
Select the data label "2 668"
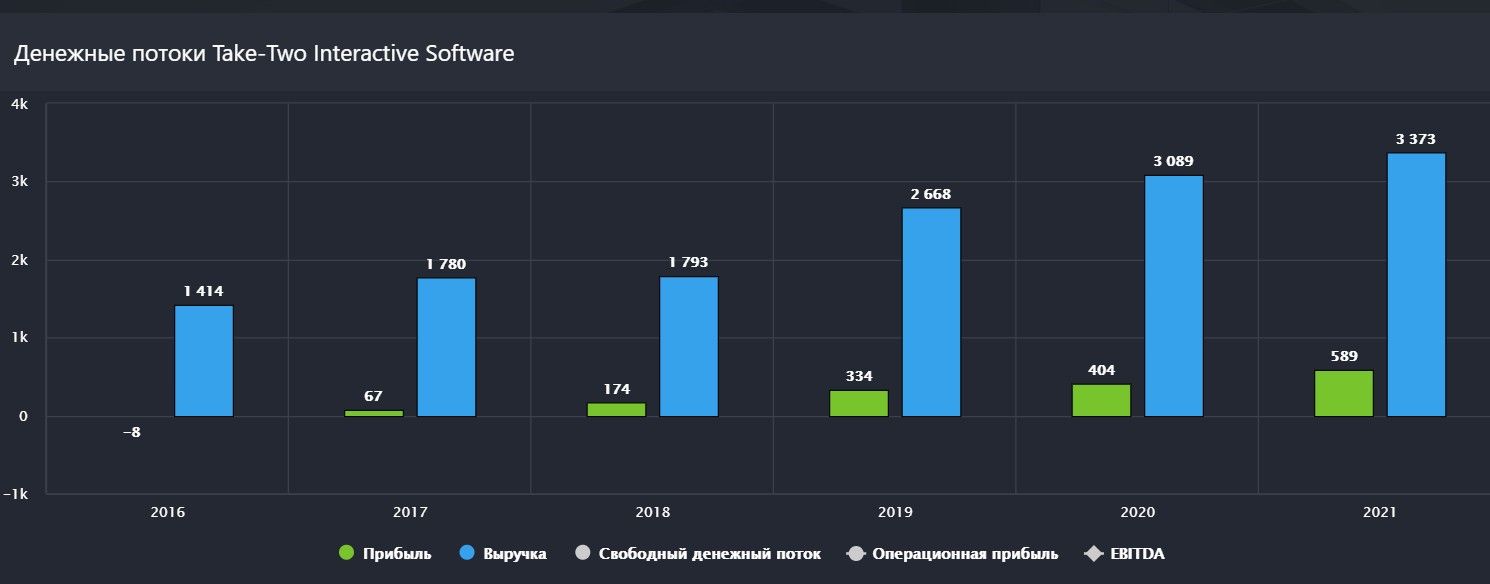(x=931, y=194)
